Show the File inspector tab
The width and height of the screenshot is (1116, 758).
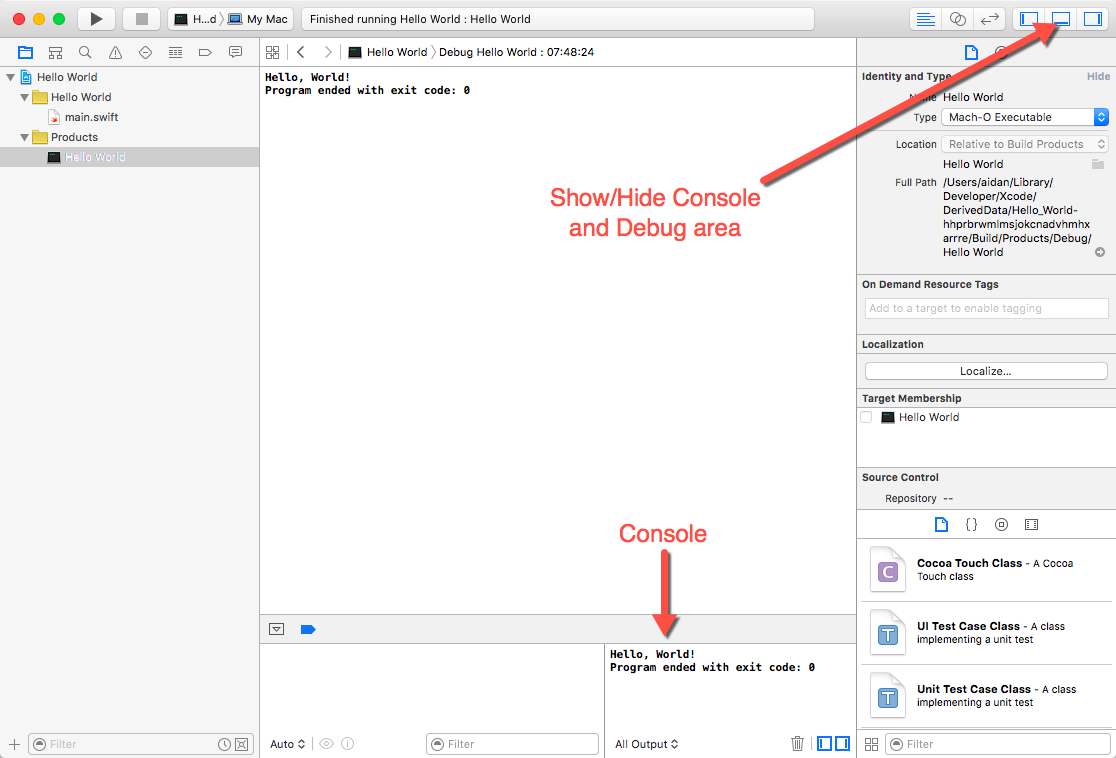coord(971,52)
